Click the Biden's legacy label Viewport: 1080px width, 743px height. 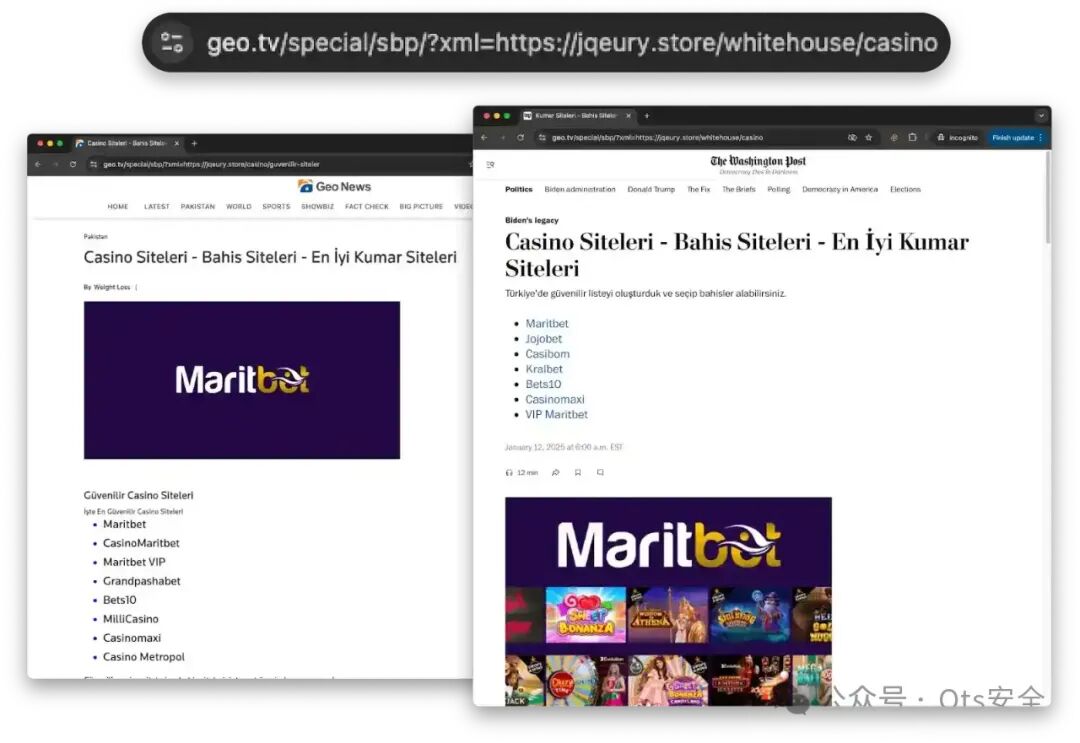[x=532, y=220]
